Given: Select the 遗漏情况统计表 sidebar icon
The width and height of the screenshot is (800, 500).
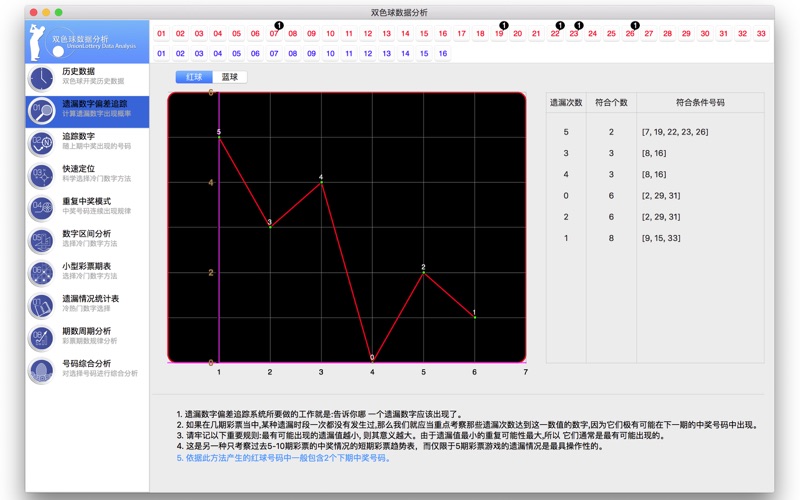Looking at the screenshot, I should pyautogui.click(x=41, y=306).
